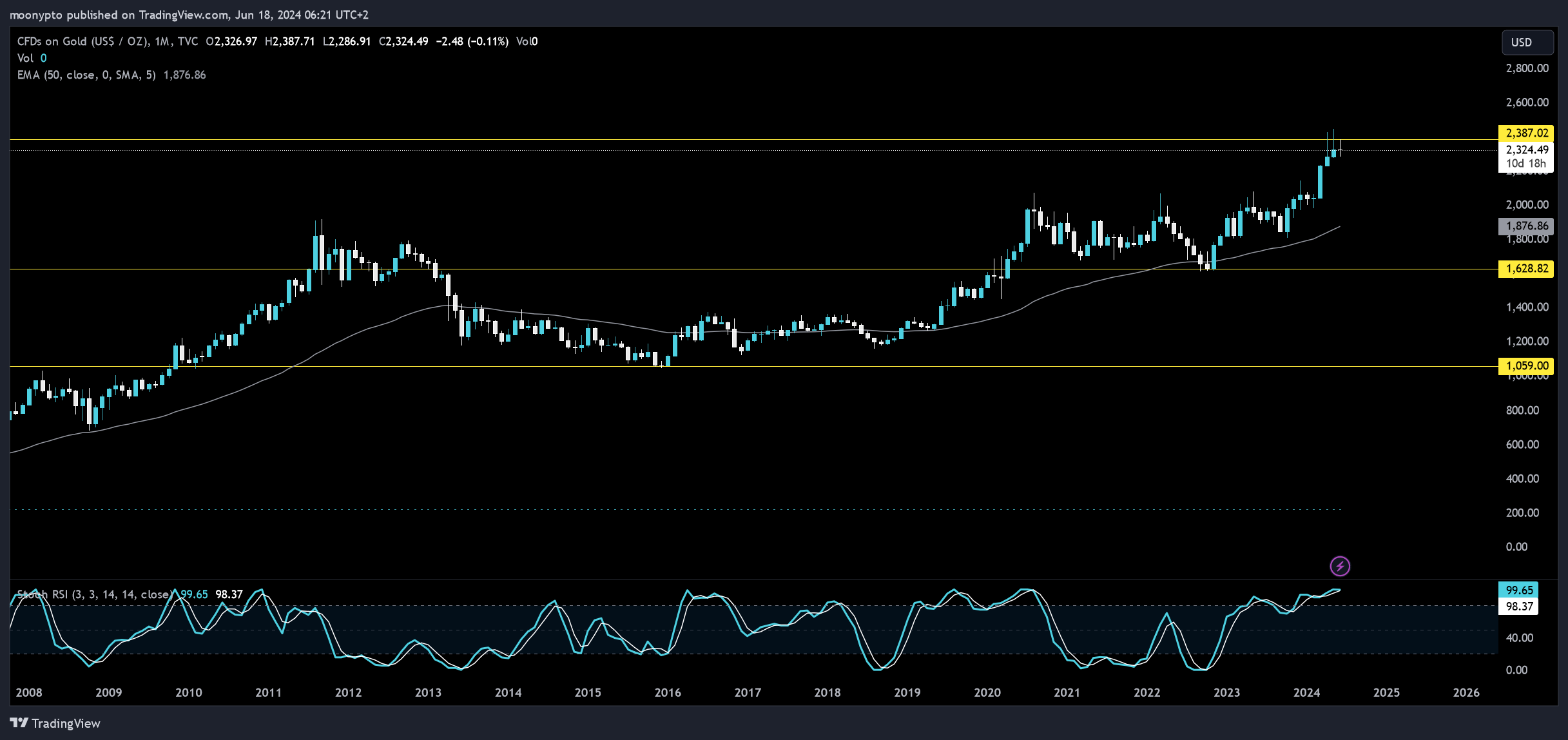Click the 2008 year label on time axis
1568x740 pixels.
click(x=29, y=692)
